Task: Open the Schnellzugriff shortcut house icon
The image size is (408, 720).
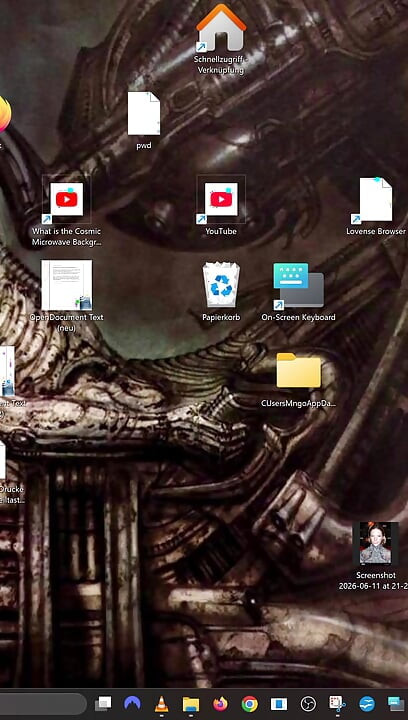Action: click(221, 28)
